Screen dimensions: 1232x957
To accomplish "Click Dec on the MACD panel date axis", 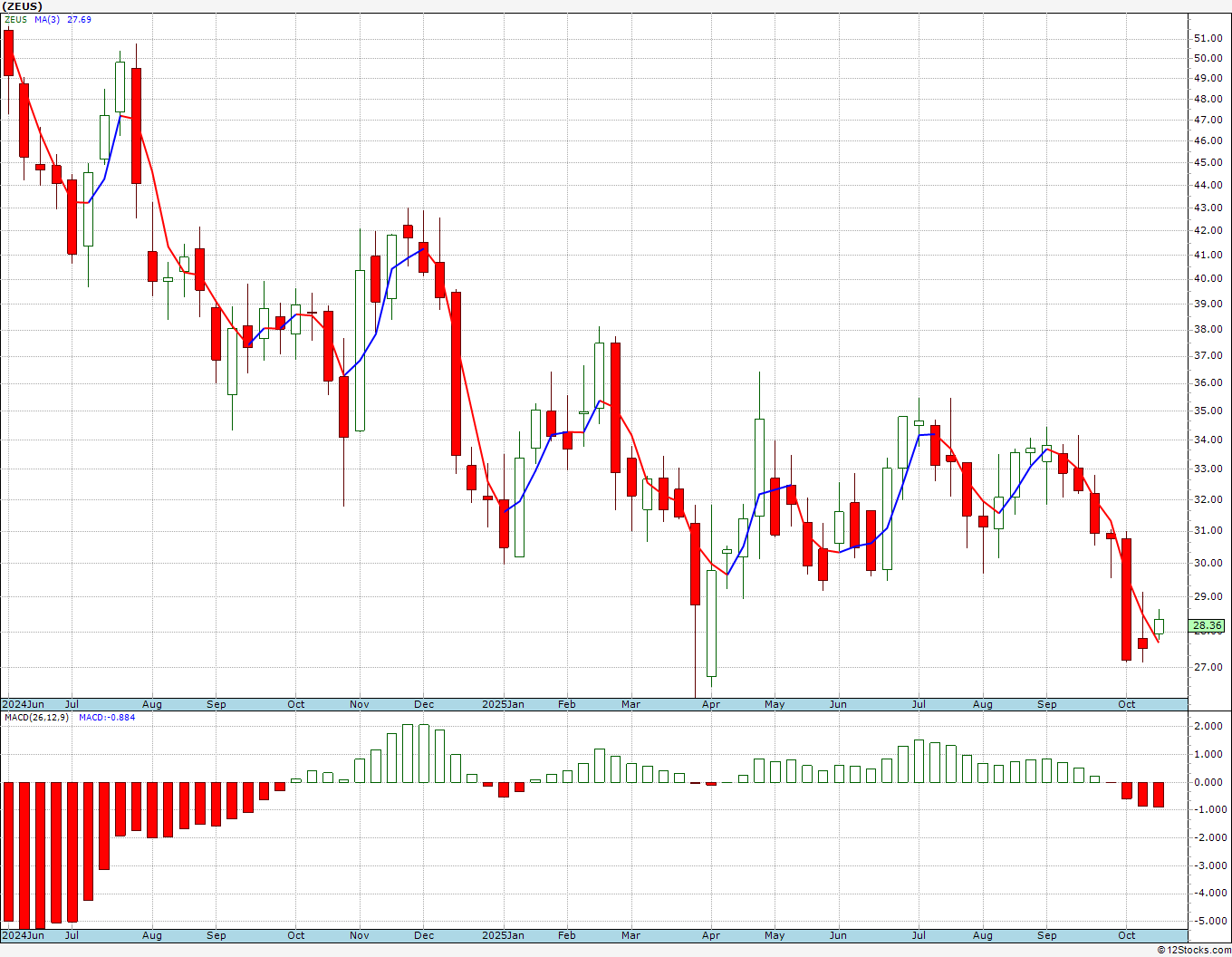I will coord(424,935).
